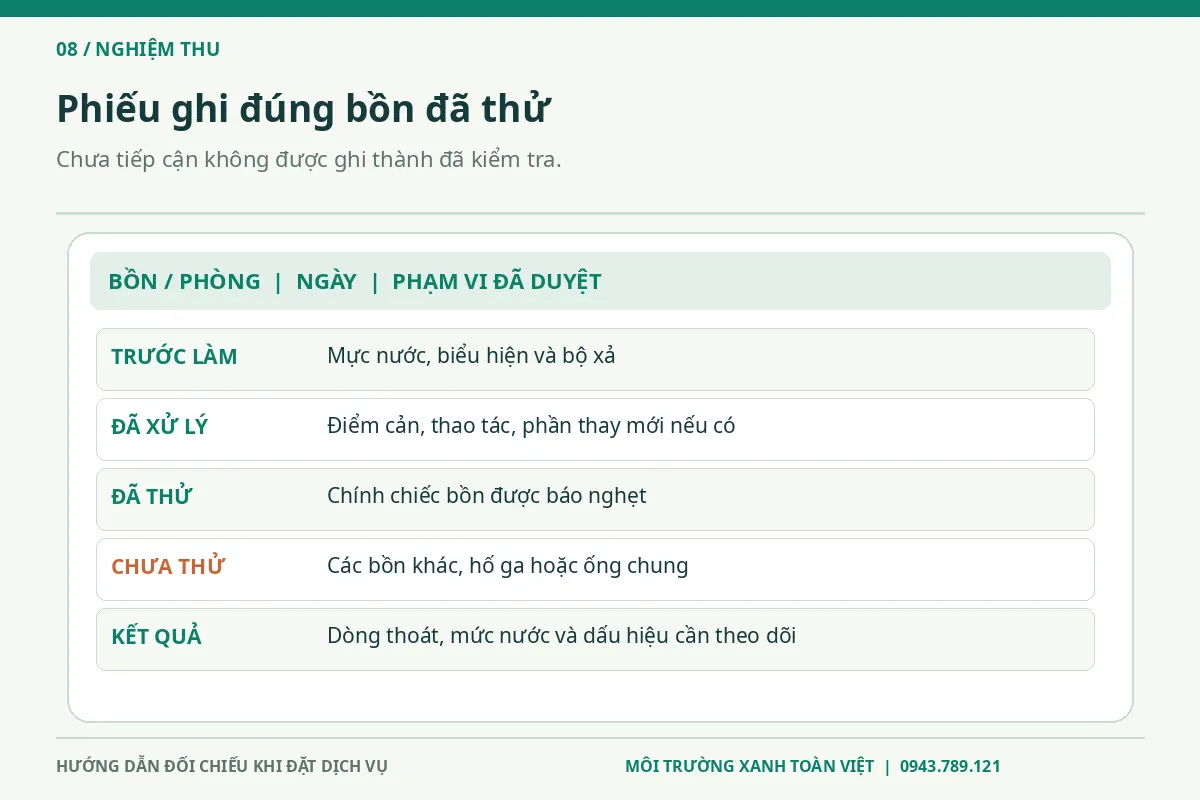This screenshot has width=1200, height=800.
Task: Click the subtitle 'Chưa tiếp cận không được ghi thành đã kiểm tra.'
Action: (x=309, y=159)
